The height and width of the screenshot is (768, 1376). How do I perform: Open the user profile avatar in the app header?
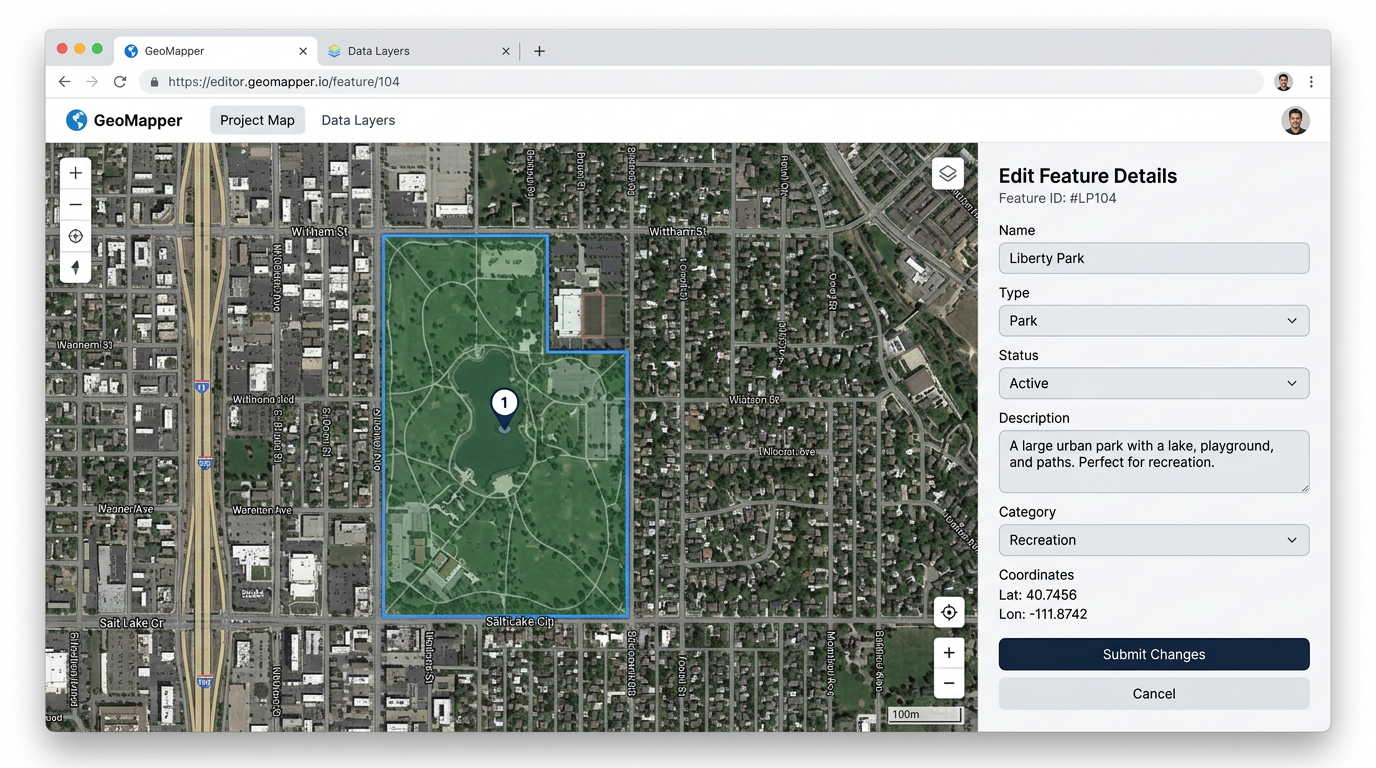click(x=1295, y=120)
